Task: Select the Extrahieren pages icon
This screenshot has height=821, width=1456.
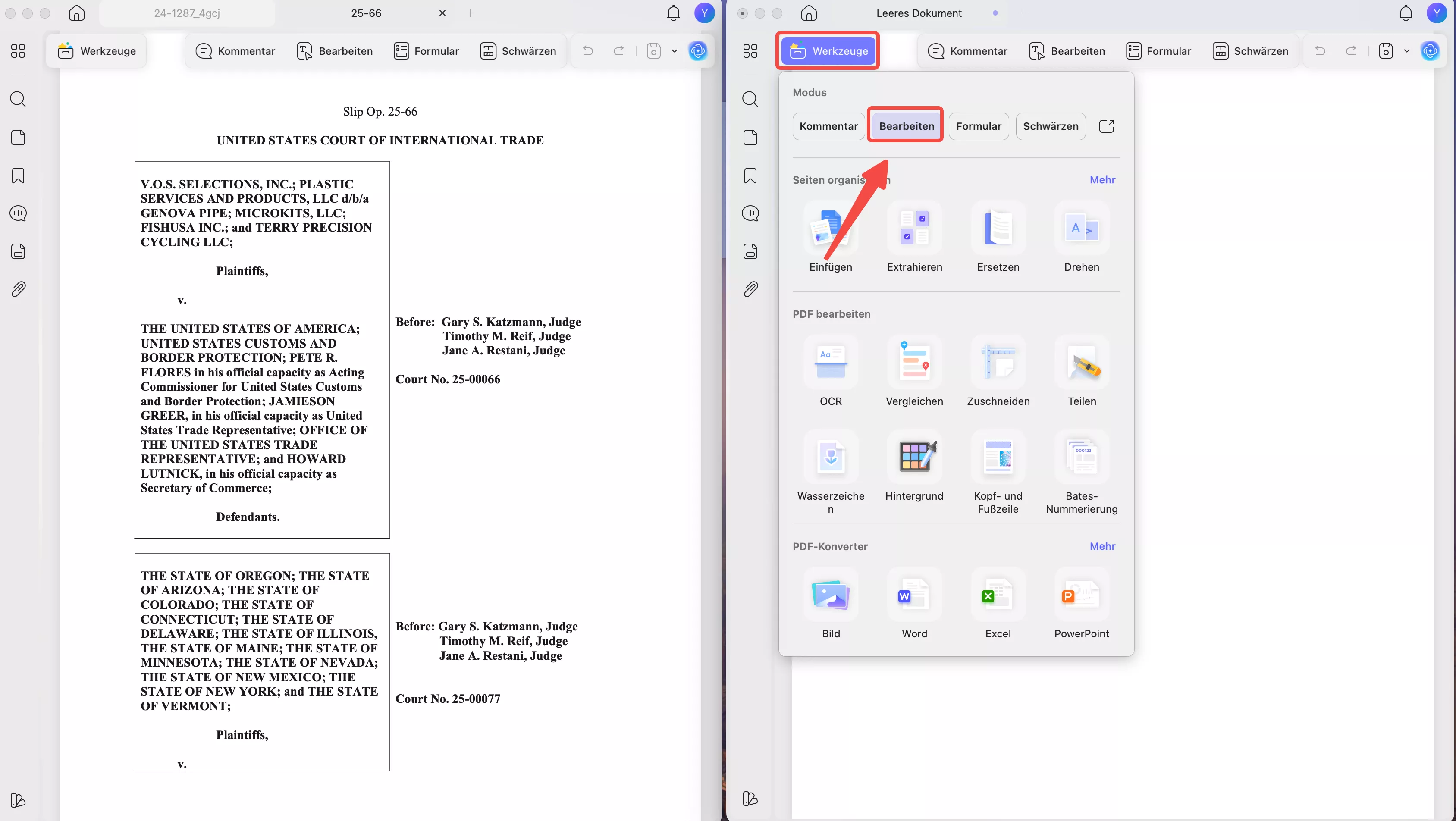Action: click(914, 228)
